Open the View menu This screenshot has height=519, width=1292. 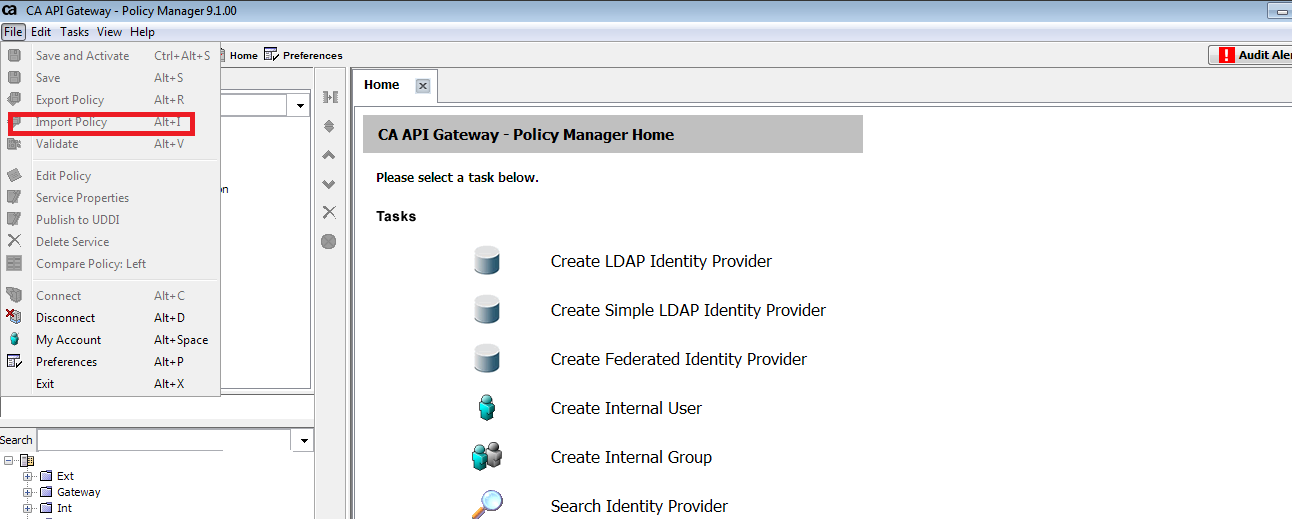110,32
